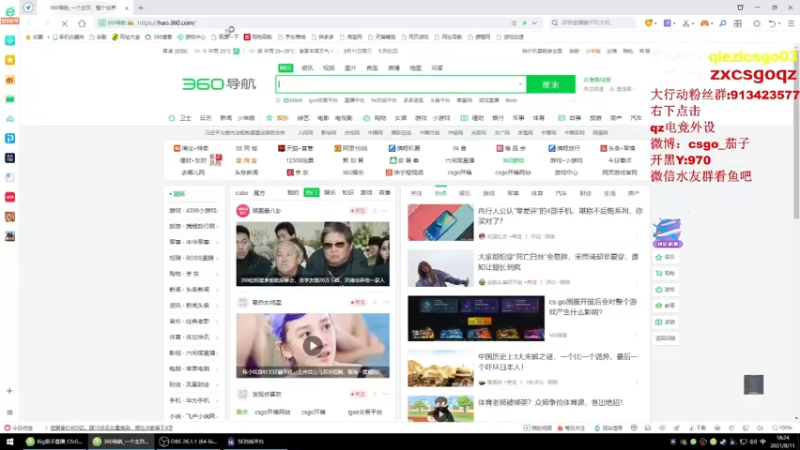Open the 体育 category link in nav row
This screenshot has width=800, height=450.
539,118
